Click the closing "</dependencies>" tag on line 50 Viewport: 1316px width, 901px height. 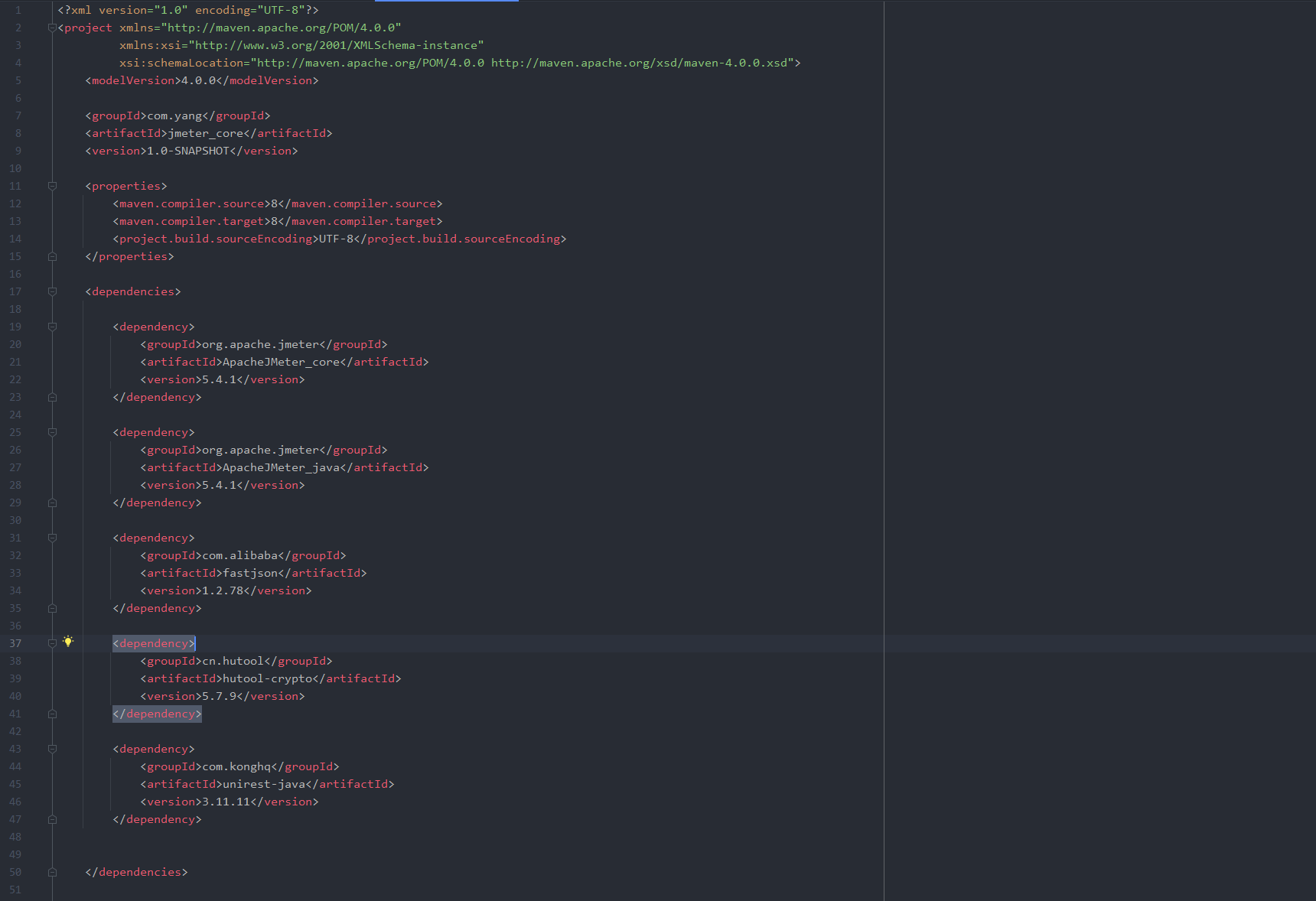coord(136,872)
